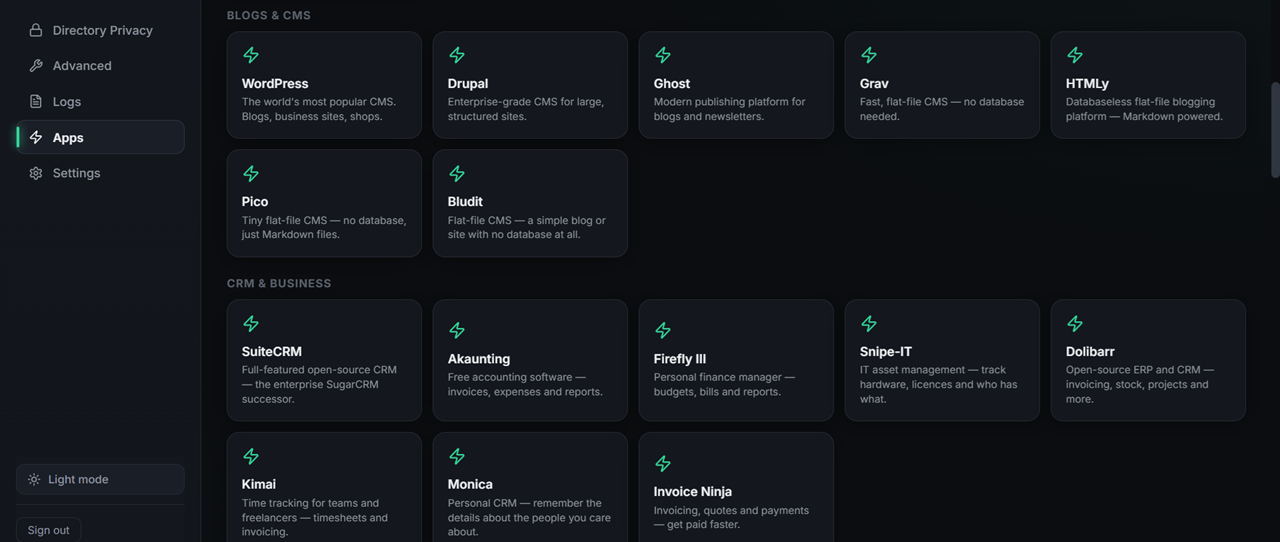The width and height of the screenshot is (1280, 542).
Task: Click the page's vertical scrollbar thumb
Action: coord(1275,130)
